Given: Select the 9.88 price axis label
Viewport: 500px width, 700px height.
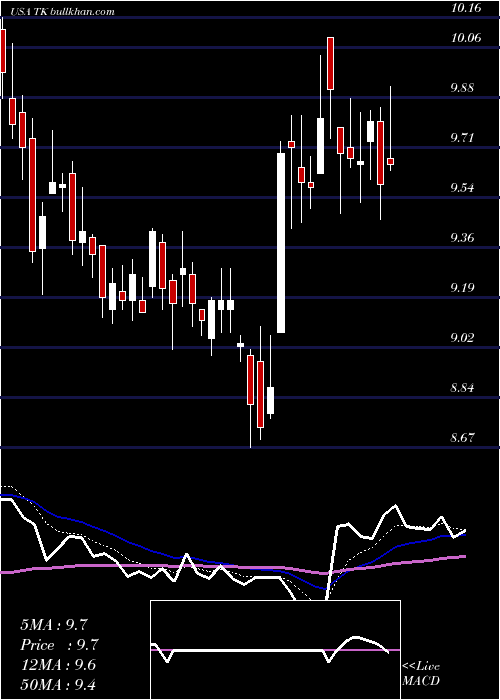Looking at the screenshot, I should point(462,88).
